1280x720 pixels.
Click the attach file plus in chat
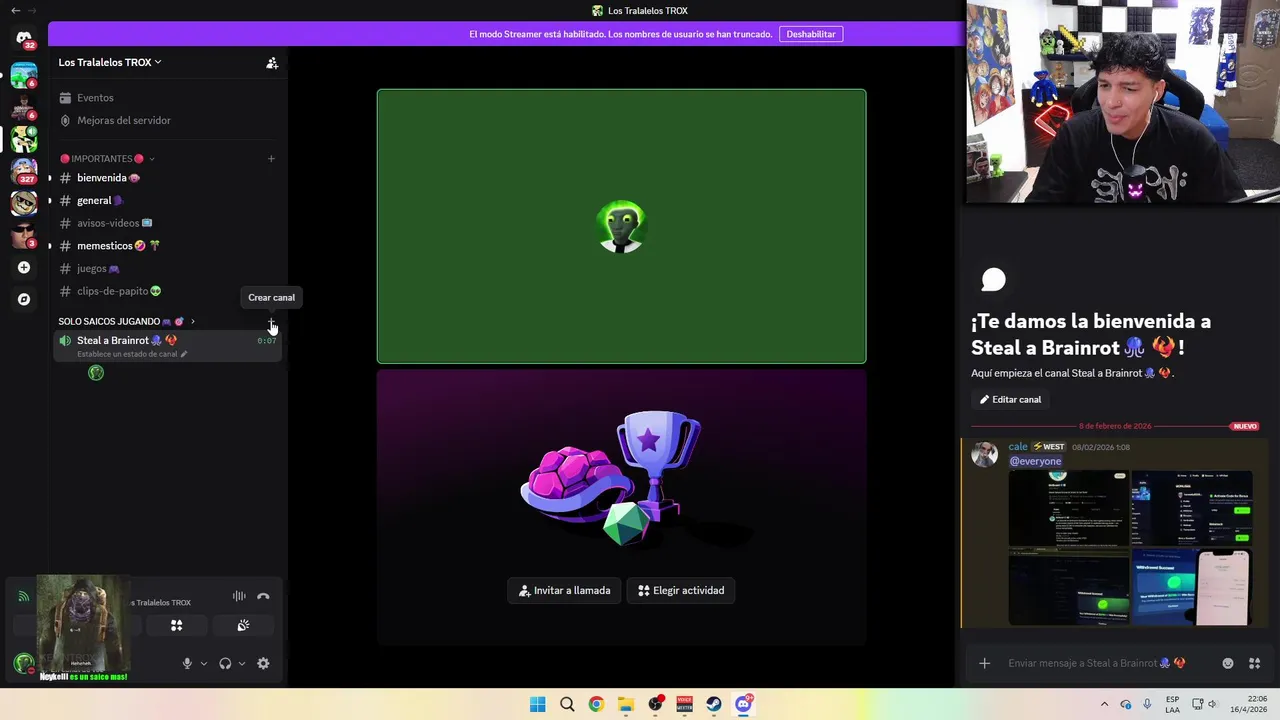tap(984, 663)
